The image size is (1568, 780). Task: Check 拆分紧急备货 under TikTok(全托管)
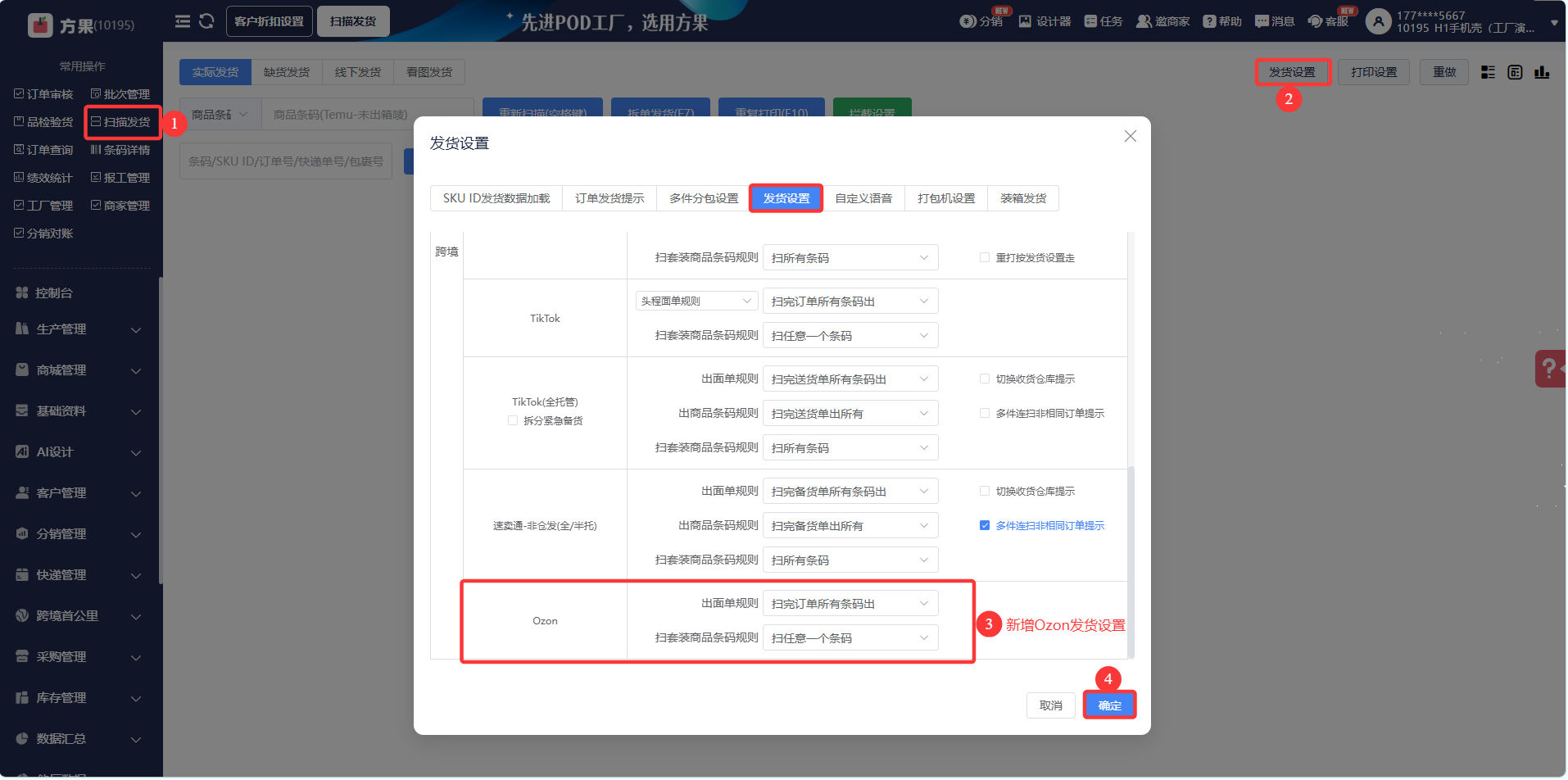[x=513, y=420]
